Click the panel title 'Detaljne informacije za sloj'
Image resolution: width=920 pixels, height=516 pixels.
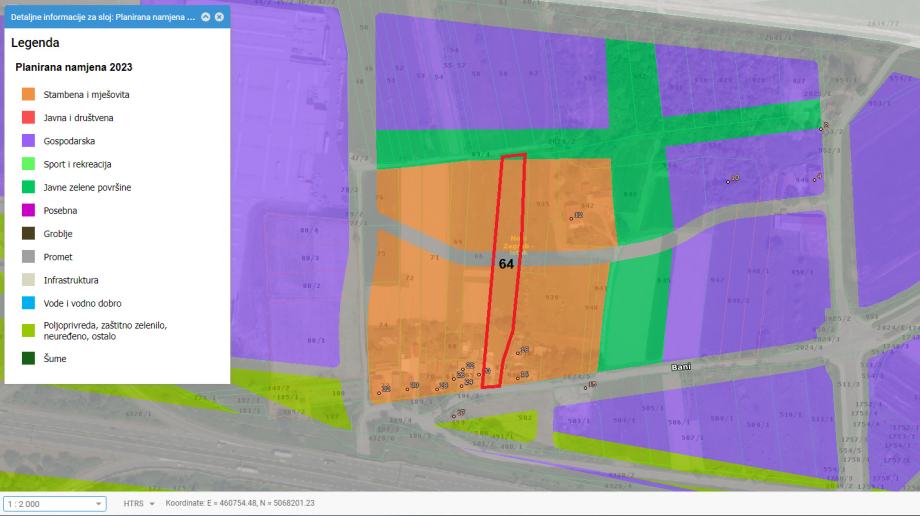[x=103, y=17]
